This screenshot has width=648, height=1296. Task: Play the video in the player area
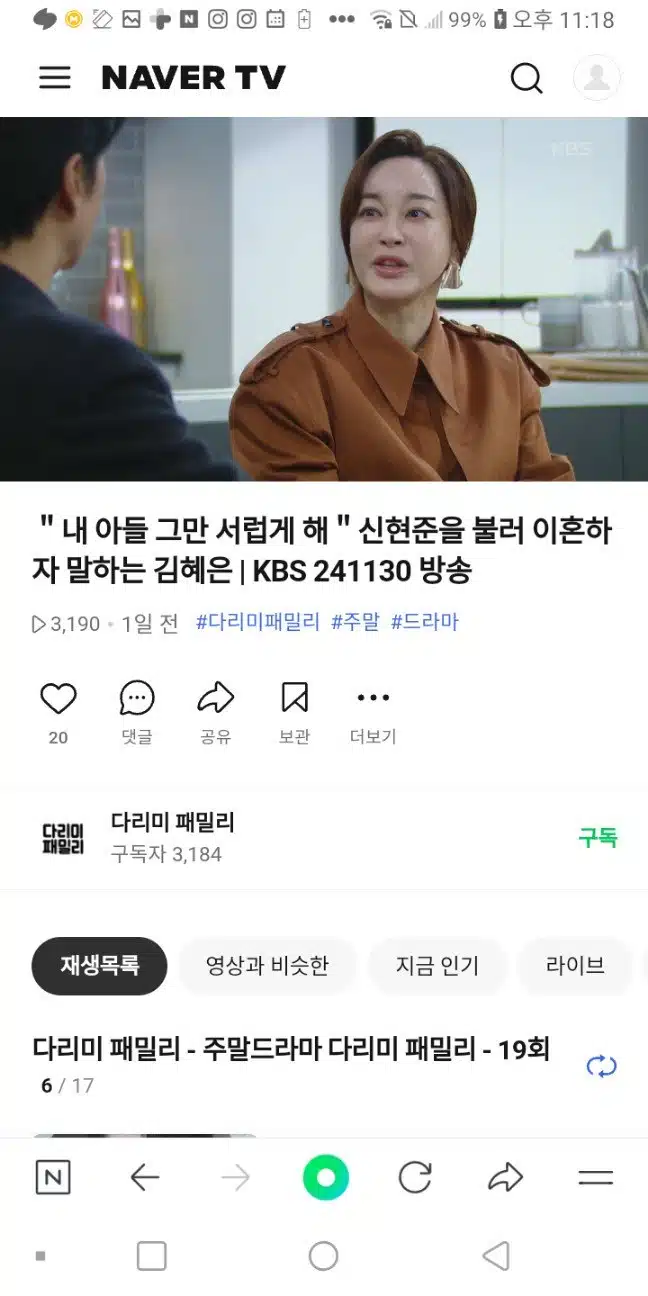coord(324,299)
